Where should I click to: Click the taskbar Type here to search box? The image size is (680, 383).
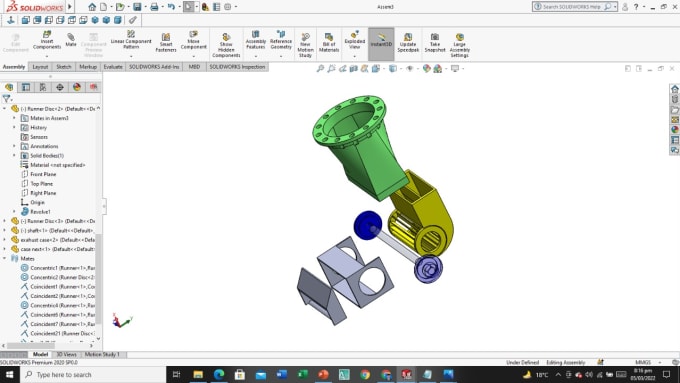(93, 375)
